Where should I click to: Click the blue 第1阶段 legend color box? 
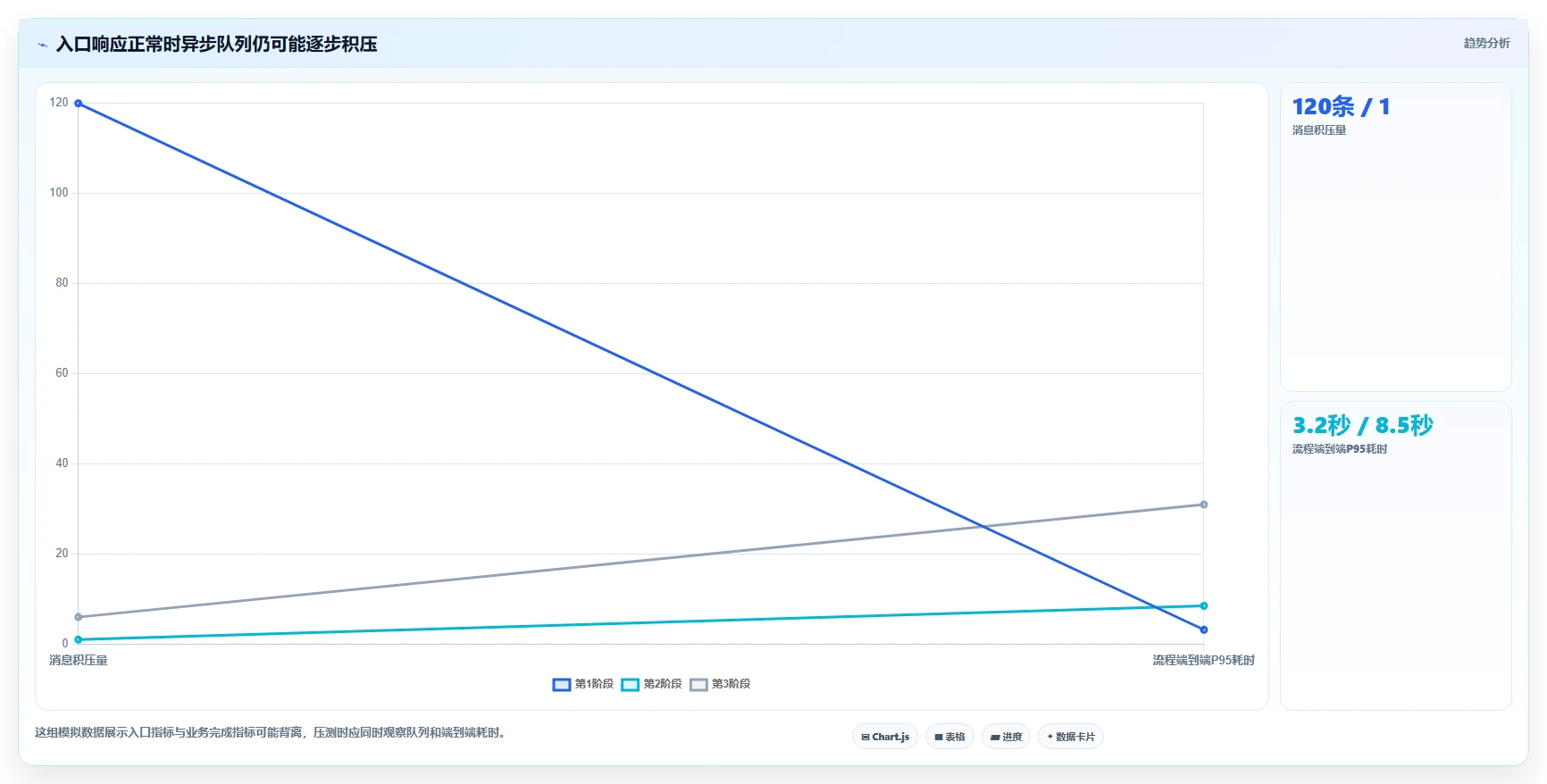pyautogui.click(x=562, y=685)
